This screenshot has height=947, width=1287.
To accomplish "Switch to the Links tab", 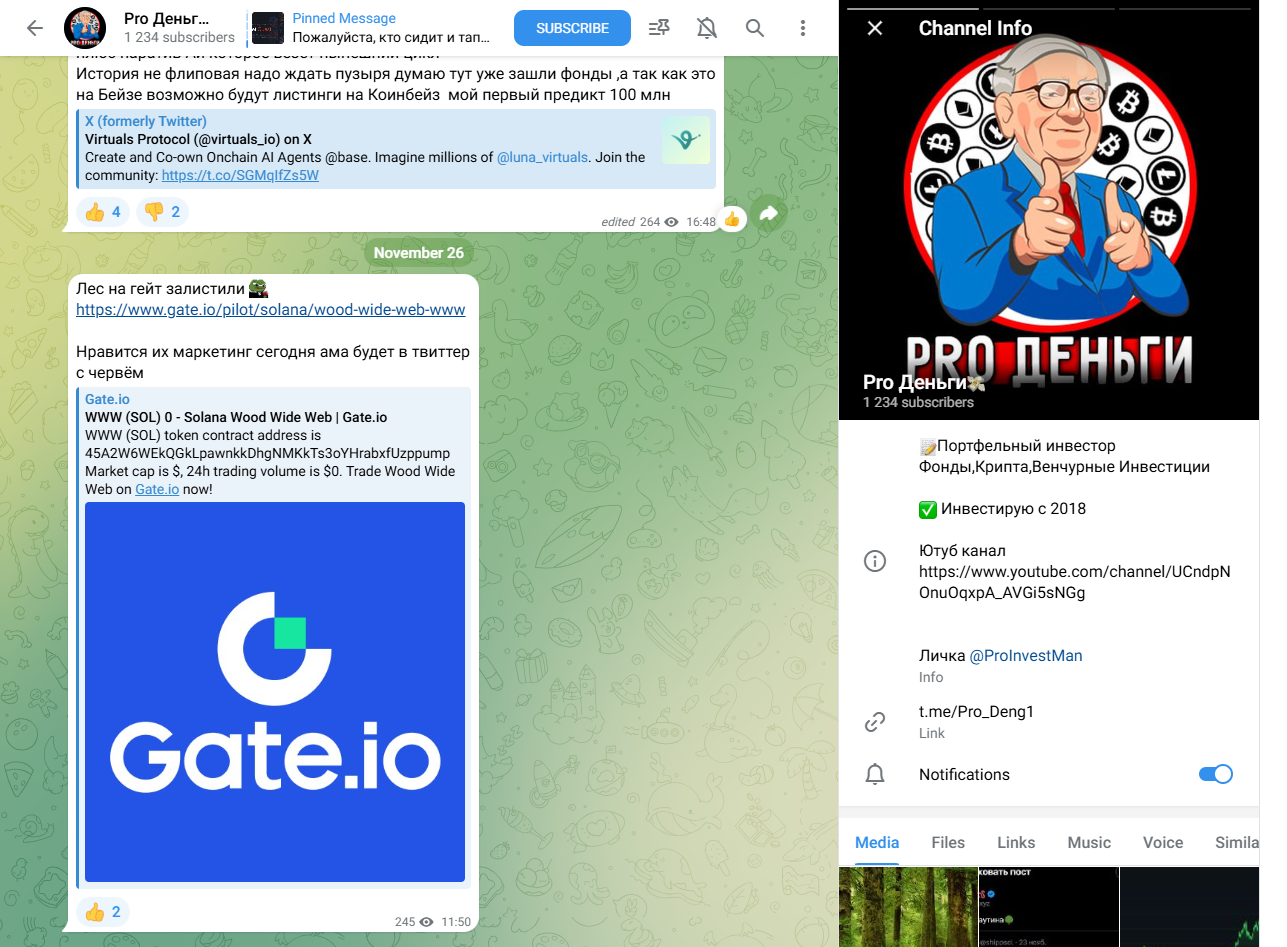I will tap(1016, 843).
